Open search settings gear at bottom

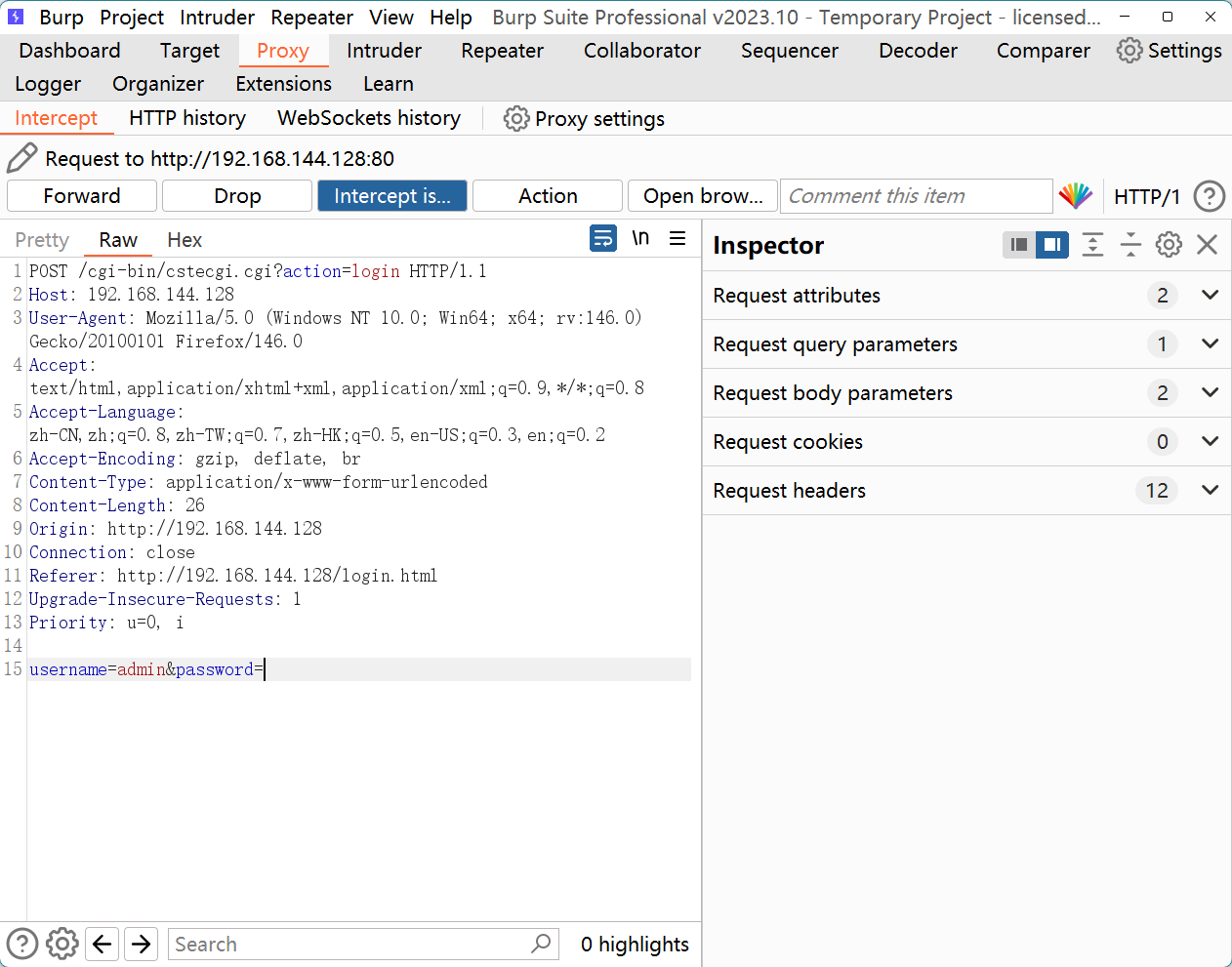[62, 944]
